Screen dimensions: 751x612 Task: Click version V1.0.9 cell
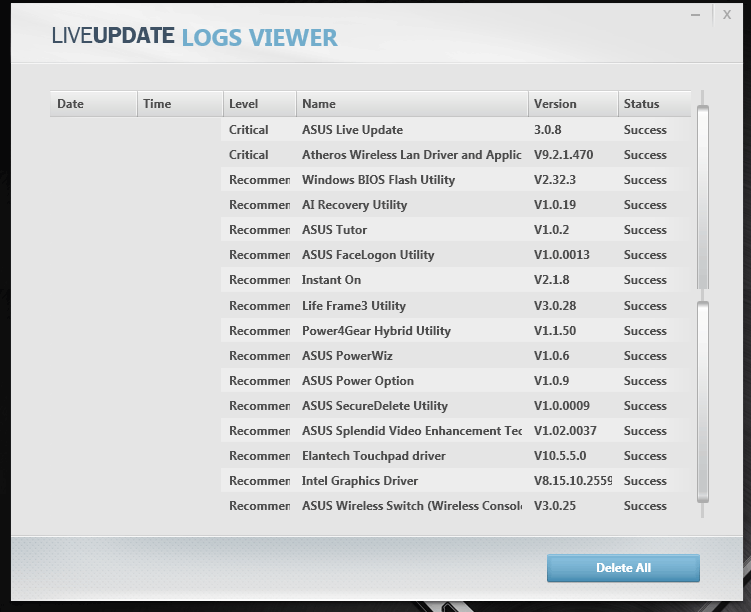[551, 381]
